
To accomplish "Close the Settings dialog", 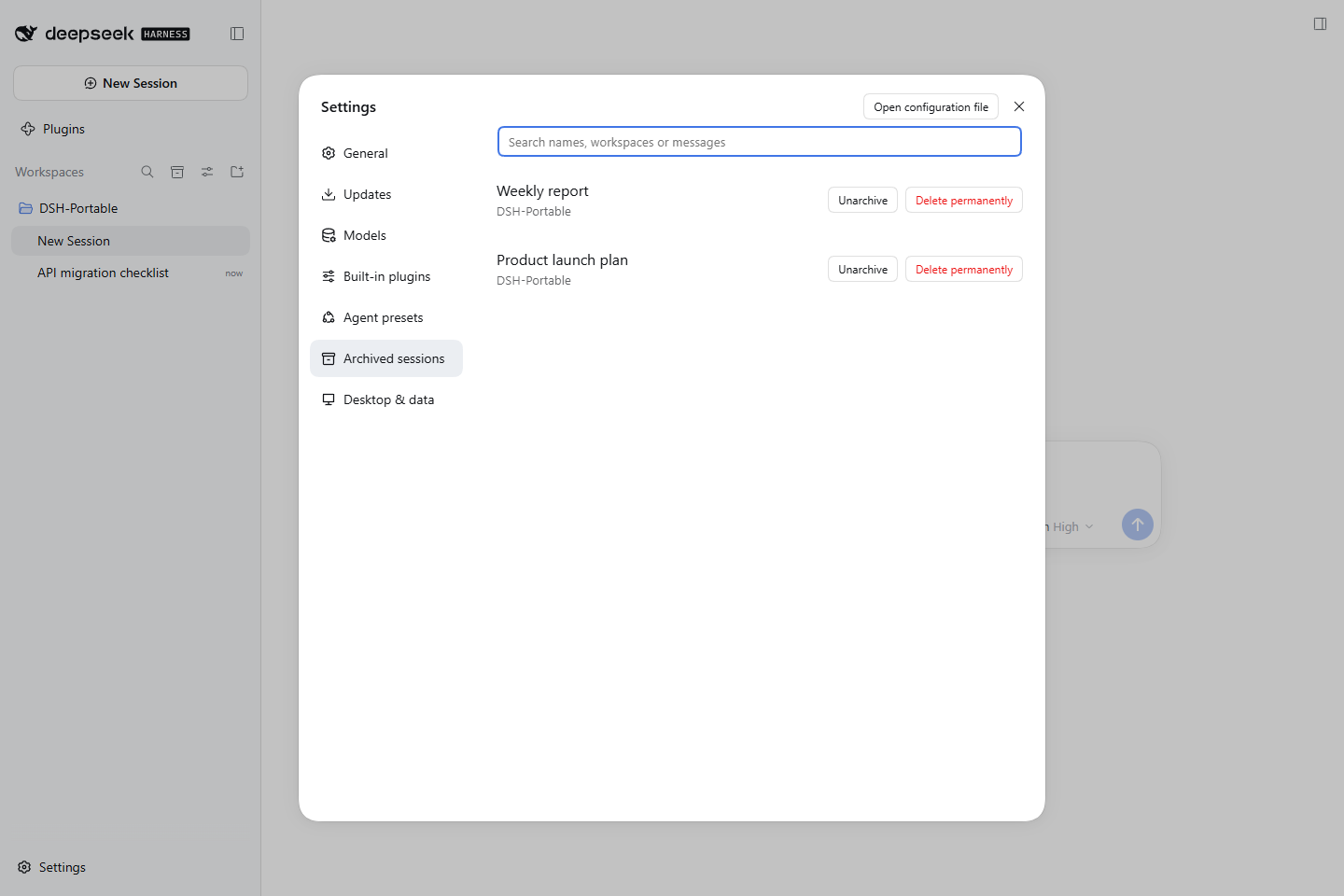I will [x=1019, y=106].
